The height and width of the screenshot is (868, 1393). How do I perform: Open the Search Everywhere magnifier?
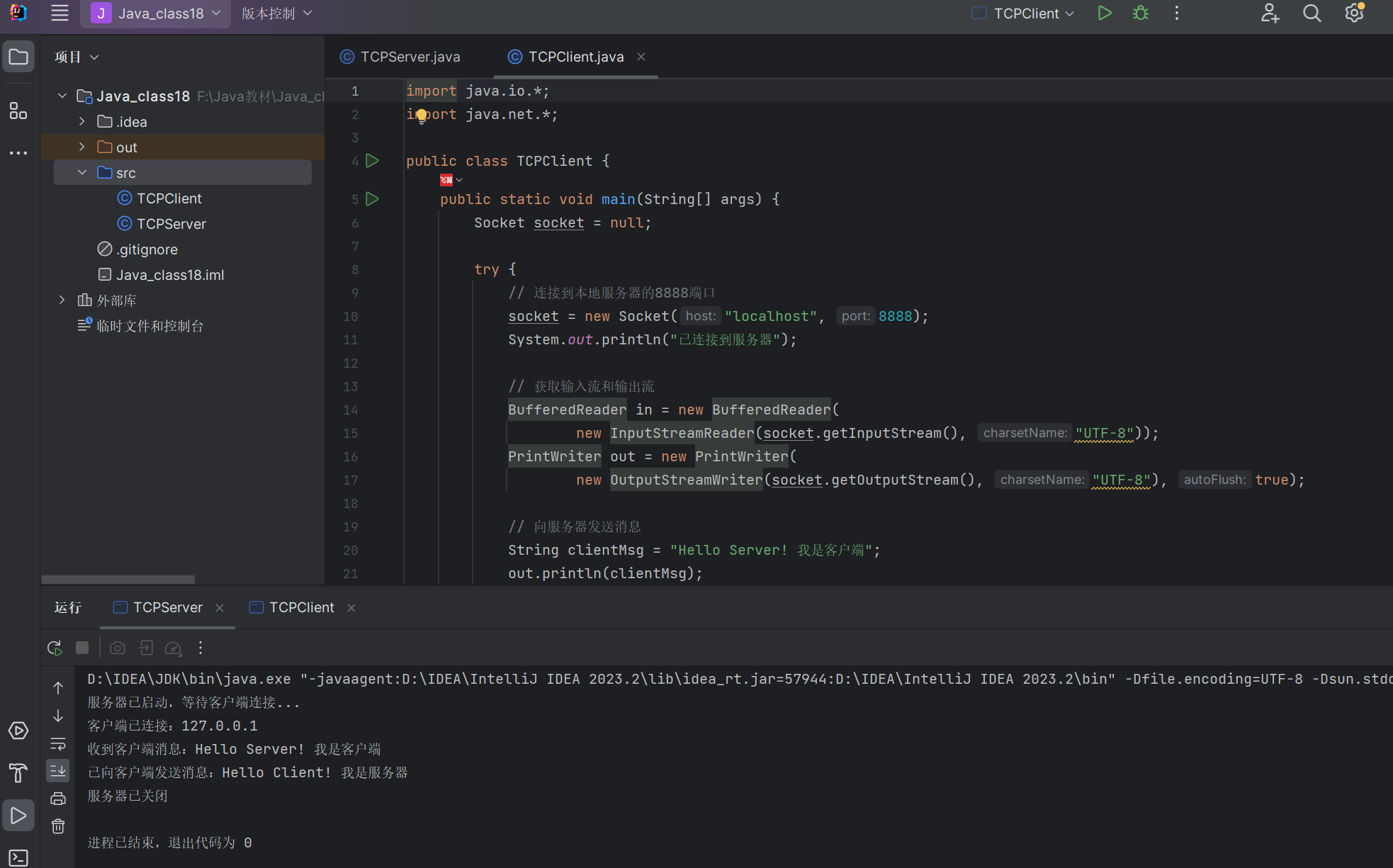(1312, 13)
